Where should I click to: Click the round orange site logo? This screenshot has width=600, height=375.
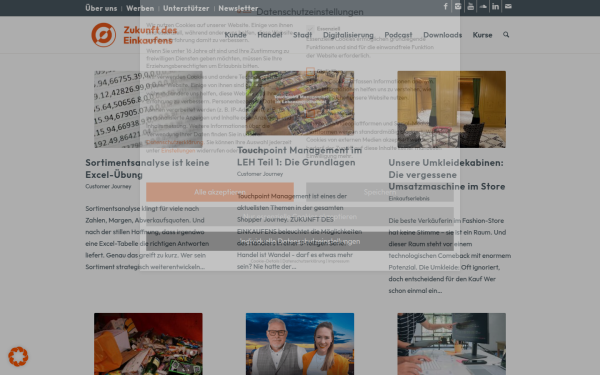(x=103, y=35)
